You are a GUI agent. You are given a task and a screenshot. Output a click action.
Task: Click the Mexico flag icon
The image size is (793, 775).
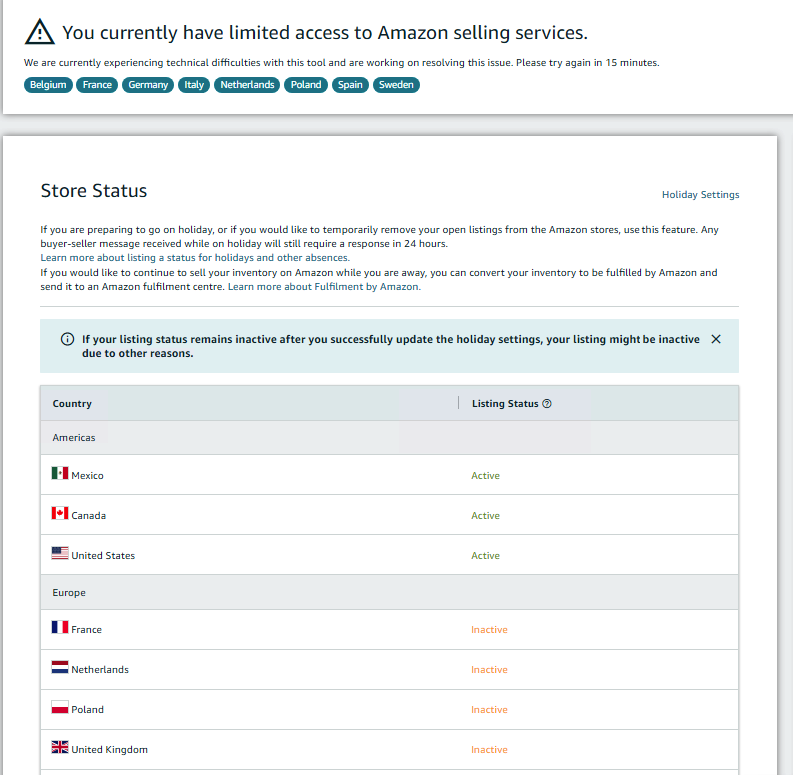(x=60, y=473)
